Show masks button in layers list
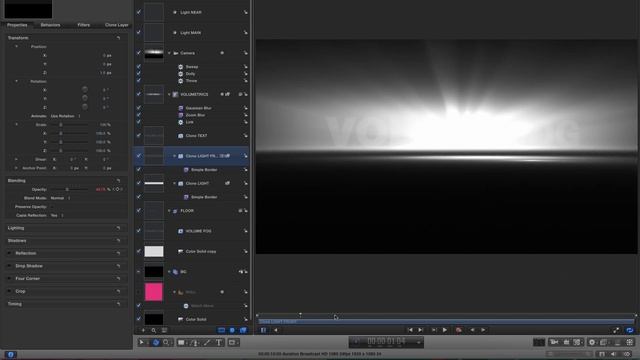The image size is (640, 360). (221, 330)
